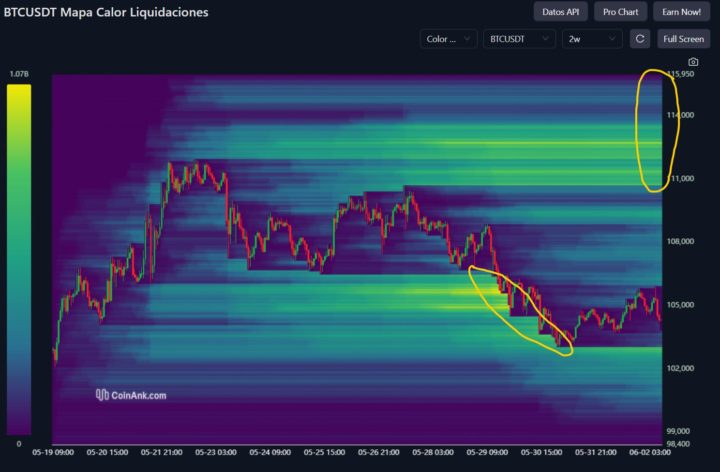Click the 05-19 09:00 time label
This screenshot has height=472, width=720.
pyautogui.click(x=53, y=453)
